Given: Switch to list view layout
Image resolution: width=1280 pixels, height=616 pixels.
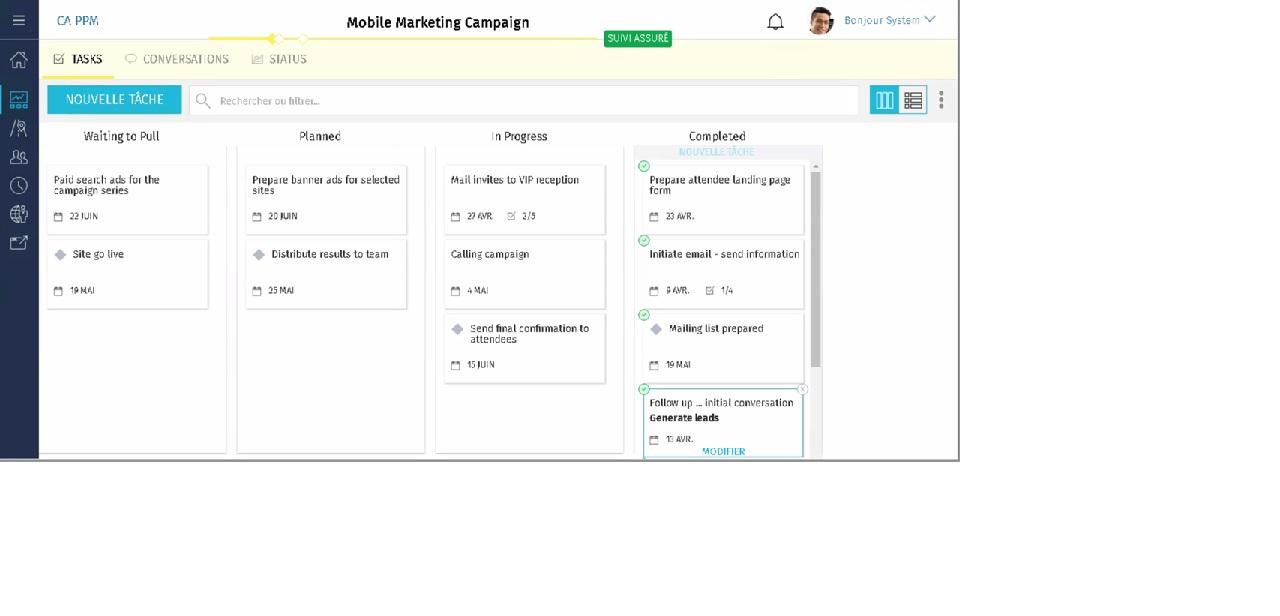Looking at the screenshot, I should 912,100.
